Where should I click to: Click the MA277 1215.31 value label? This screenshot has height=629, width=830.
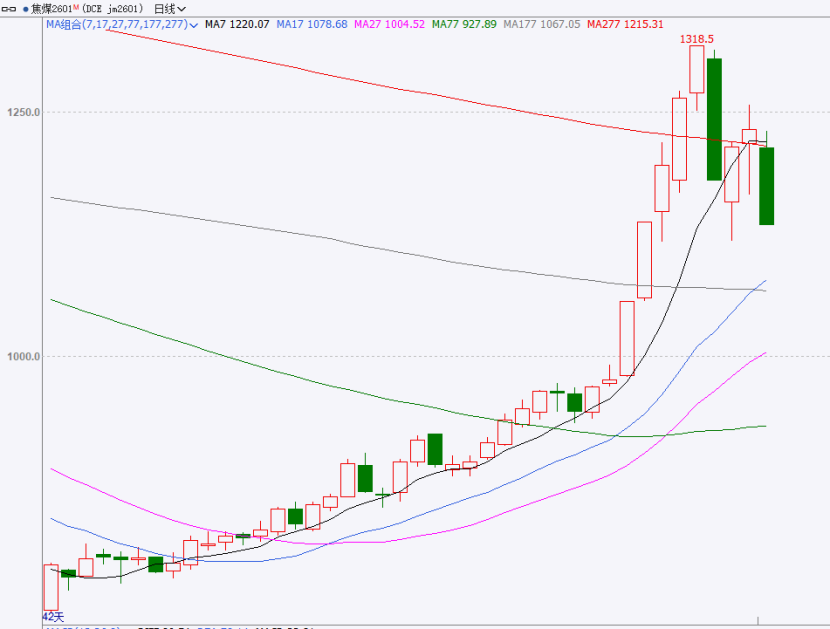pyautogui.click(x=625, y=24)
